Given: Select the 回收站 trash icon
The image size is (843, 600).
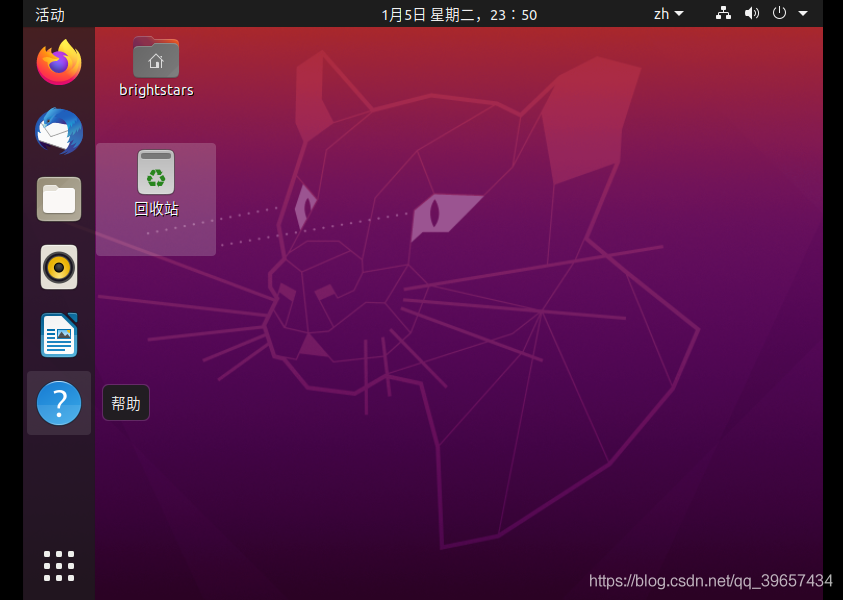Looking at the screenshot, I should pyautogui.click(x=156, y=172).
